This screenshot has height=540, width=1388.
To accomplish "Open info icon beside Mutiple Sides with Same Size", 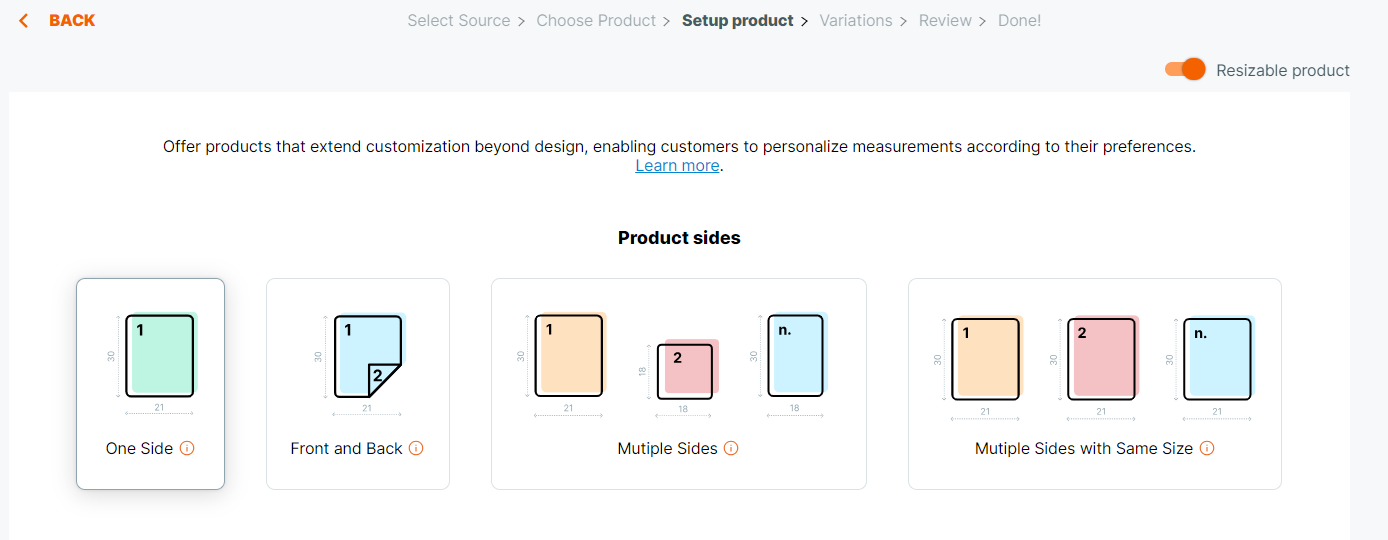I will point(1207,448).
